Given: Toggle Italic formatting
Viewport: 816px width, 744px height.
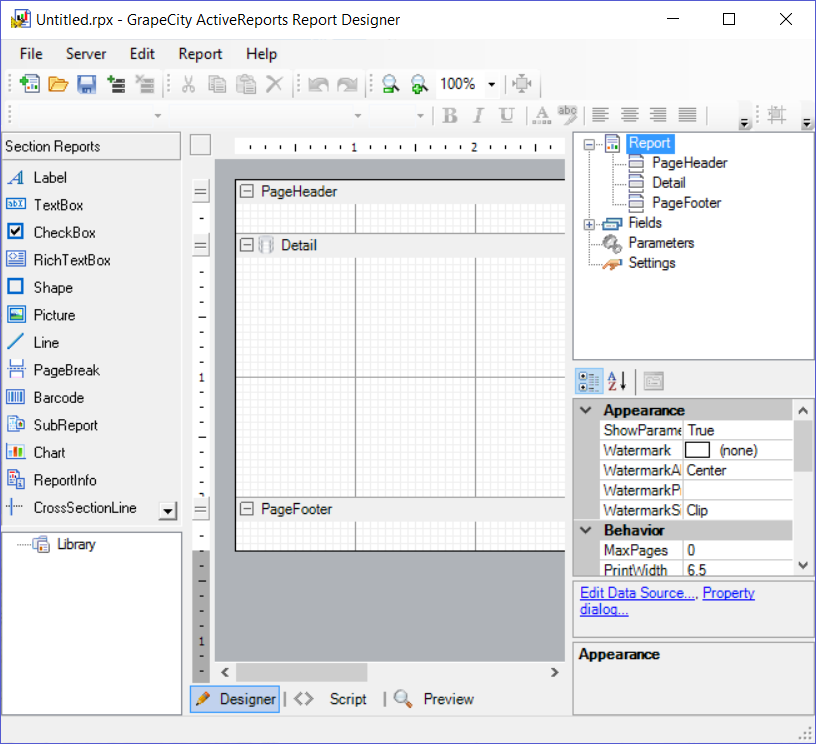Looking at the screenshot, I should (x=478, y=115).
